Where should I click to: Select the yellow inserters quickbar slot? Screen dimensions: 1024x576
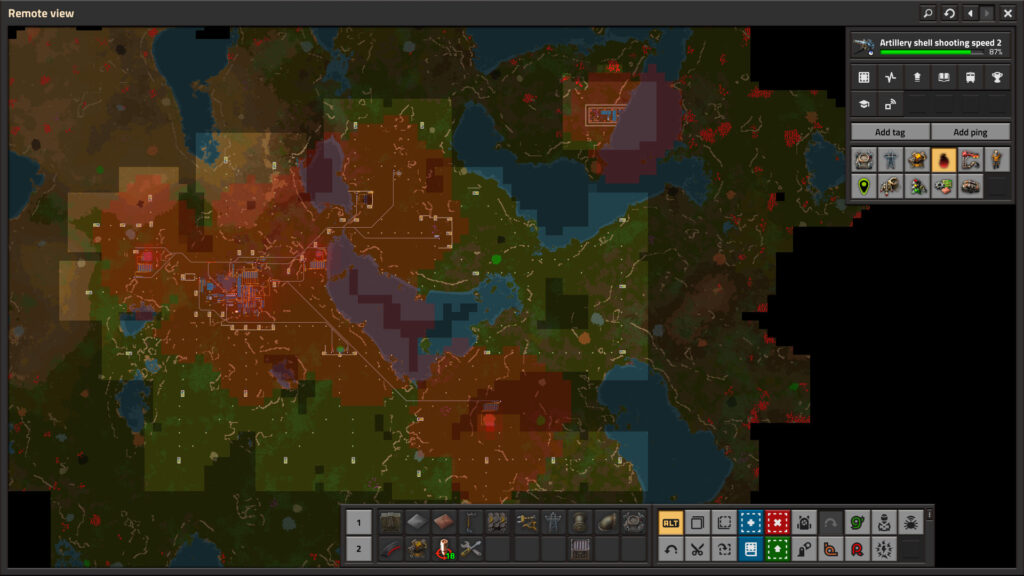pyautogui.click(x=526, y=522)
